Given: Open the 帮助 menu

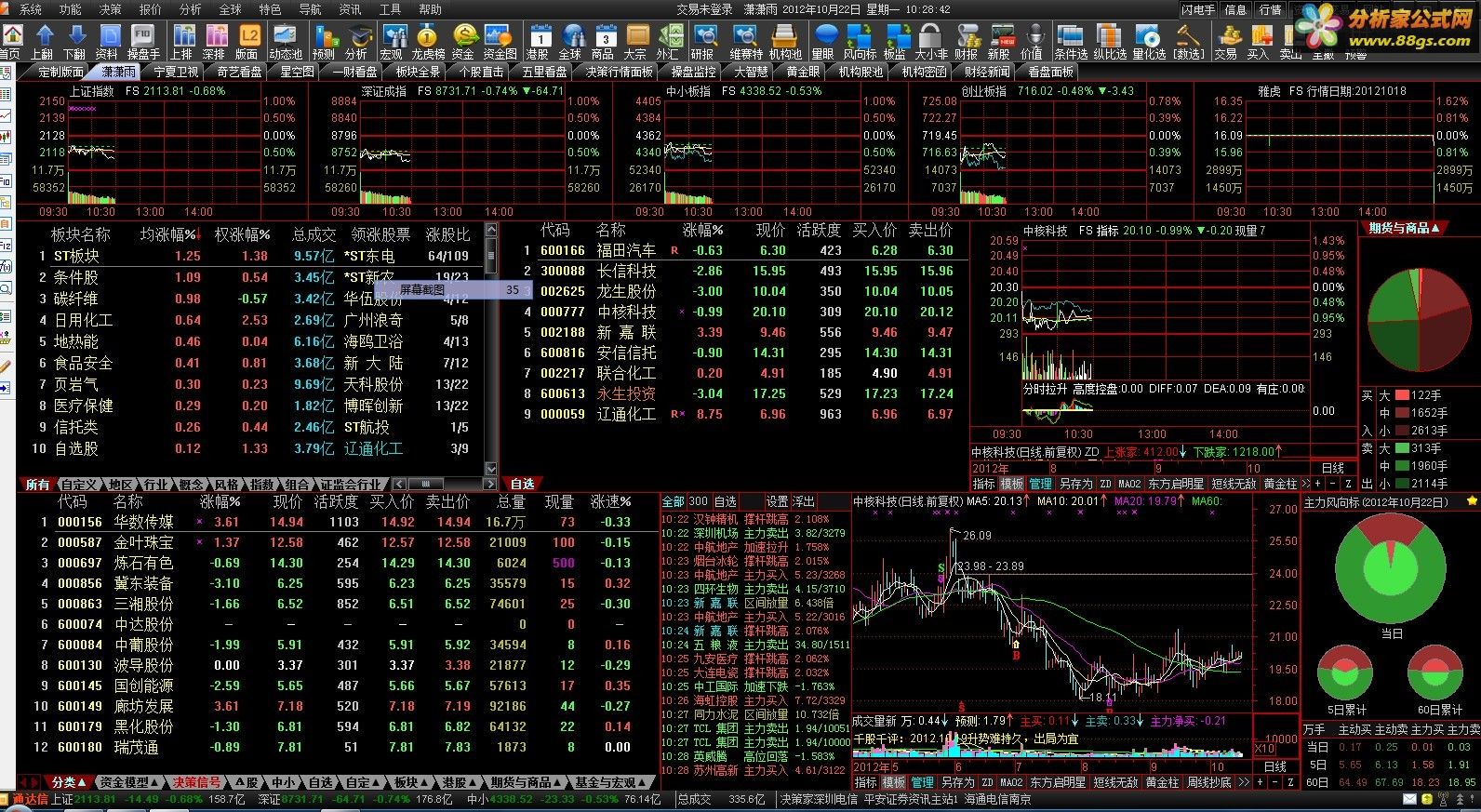Looking at the screenshot, I should (x=431, y=9).
